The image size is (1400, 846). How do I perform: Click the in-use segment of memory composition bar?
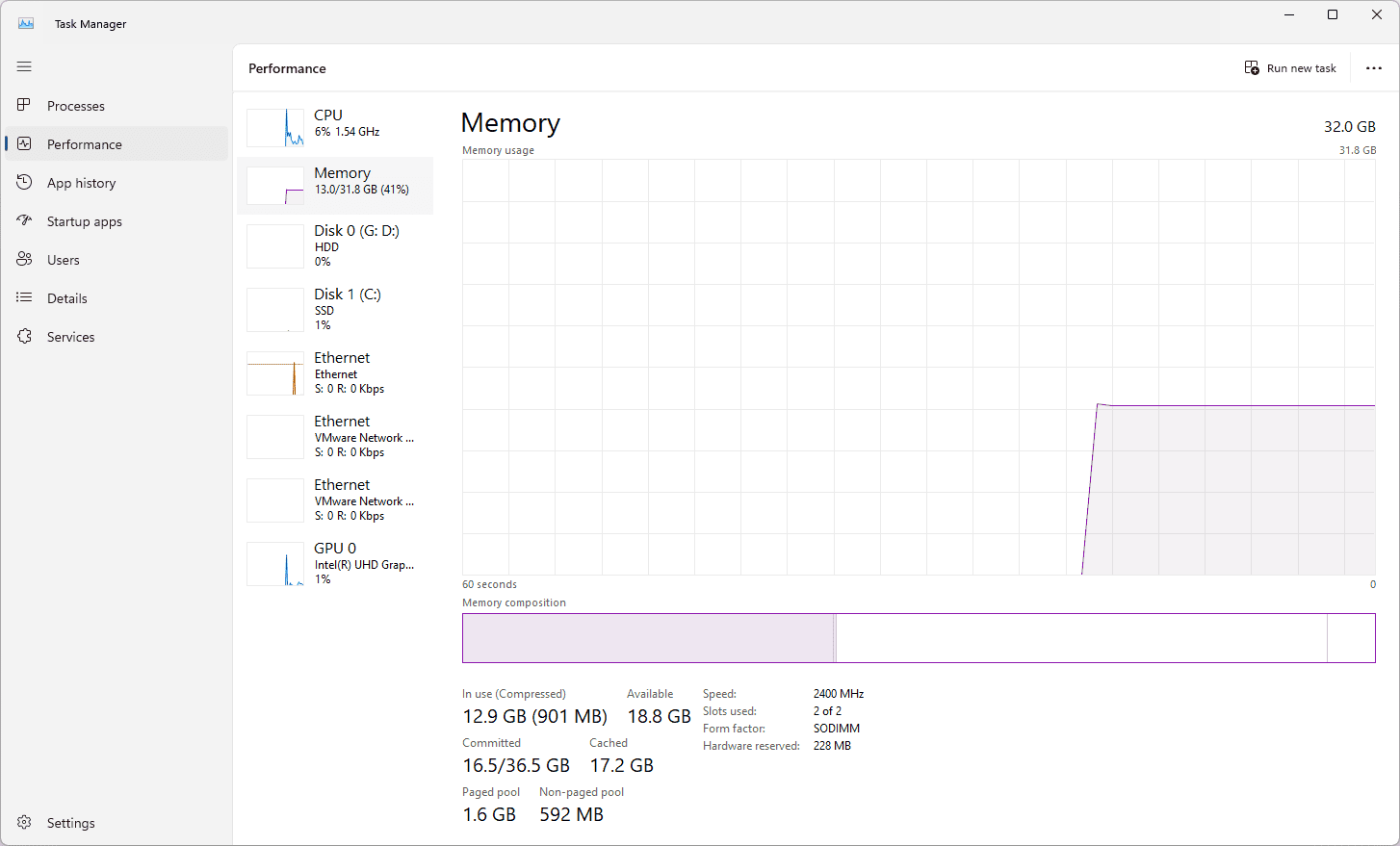tap(647, 638)
